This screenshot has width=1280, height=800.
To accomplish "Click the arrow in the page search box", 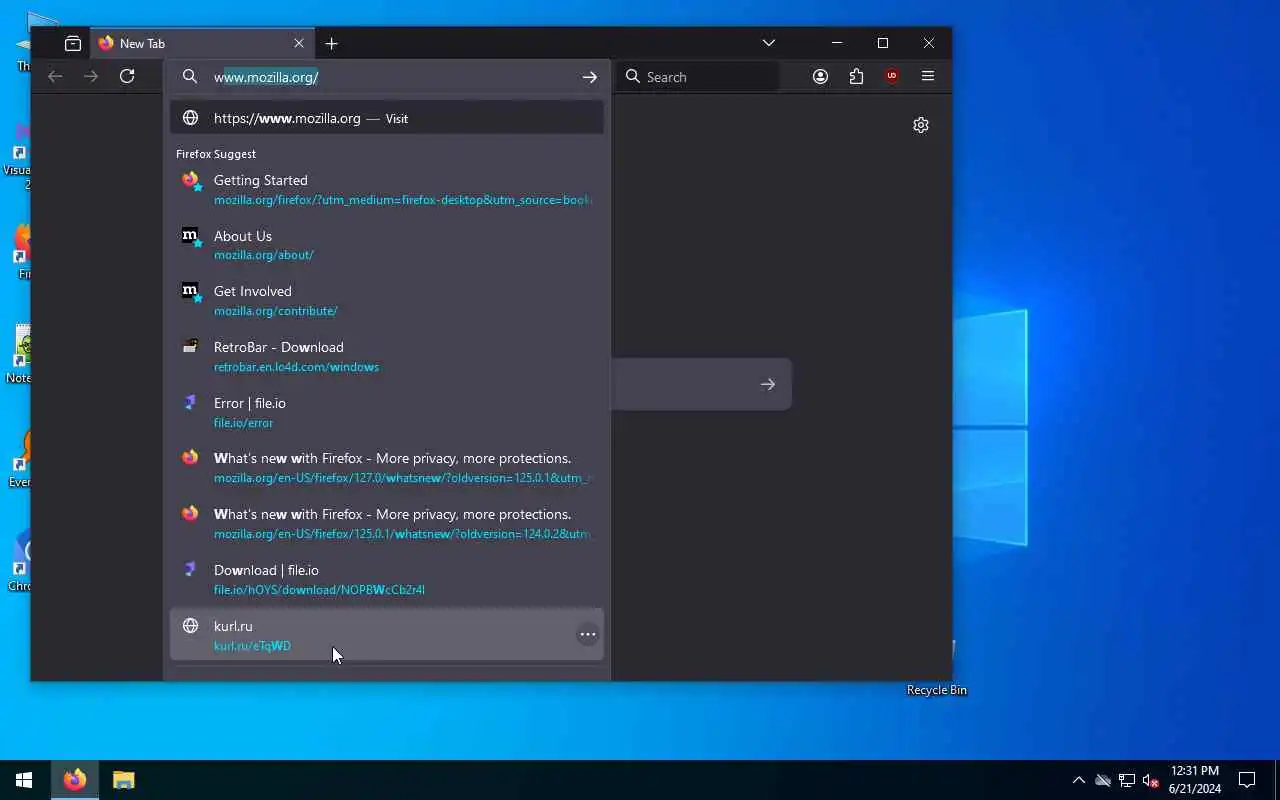I will click(767, 384).
